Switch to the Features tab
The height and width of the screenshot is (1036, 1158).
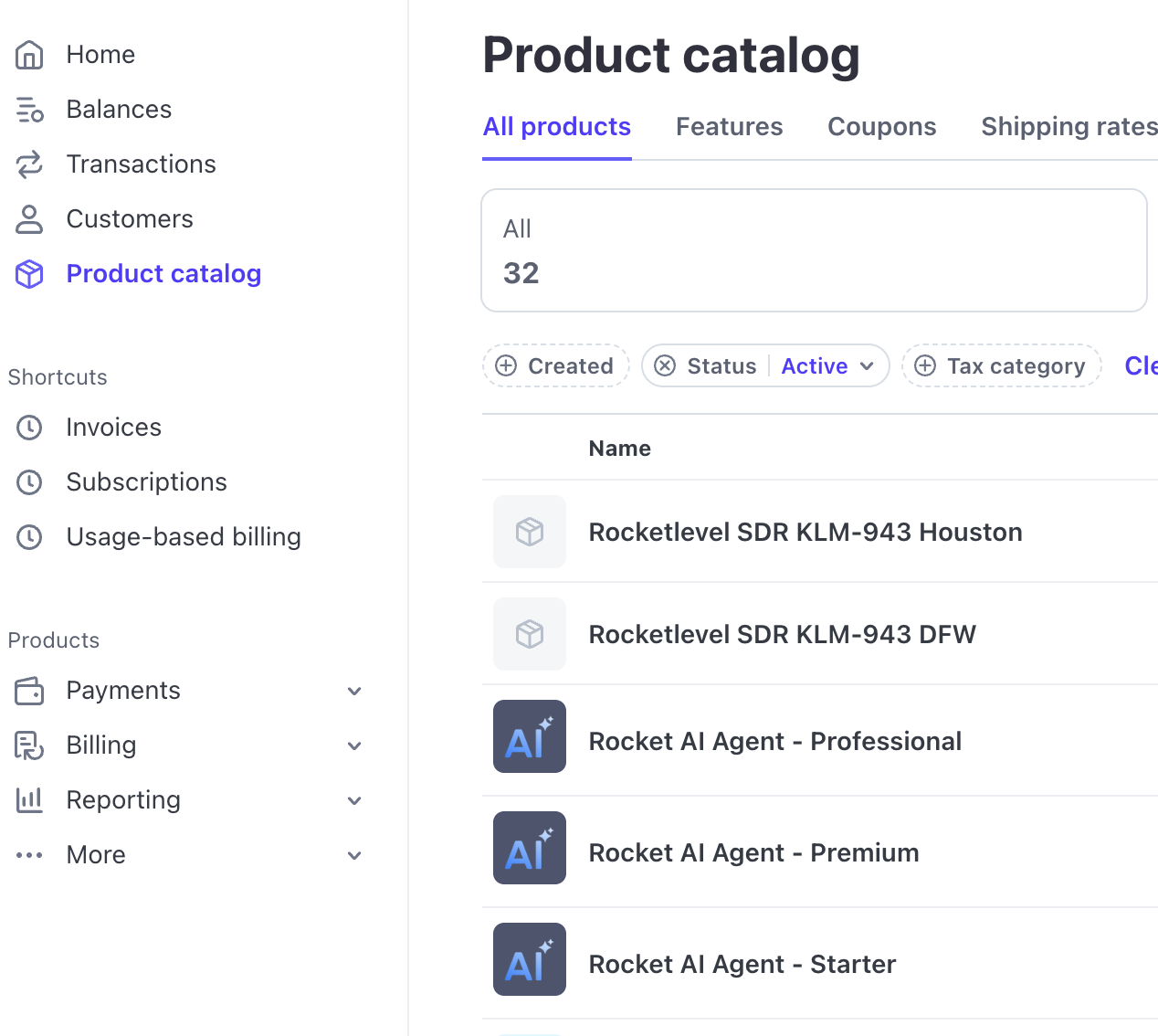click(729, 127)
